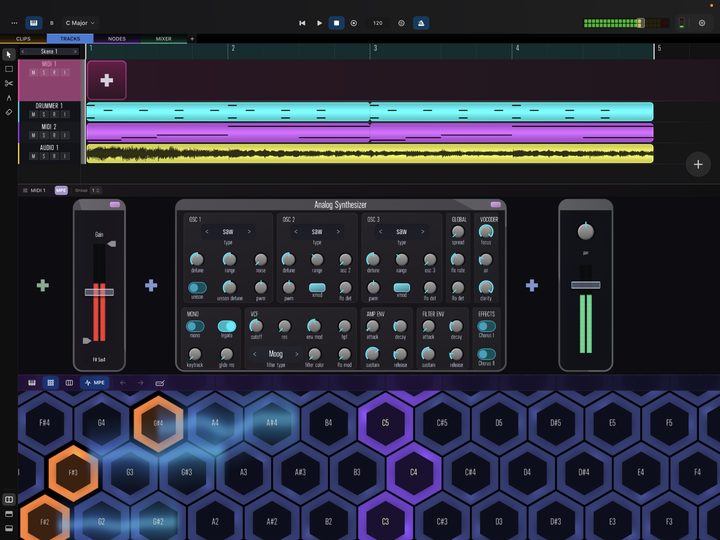Screen dimensions: 720x540
Task: Choose next filter type after Moog
Action: [297, 354]
